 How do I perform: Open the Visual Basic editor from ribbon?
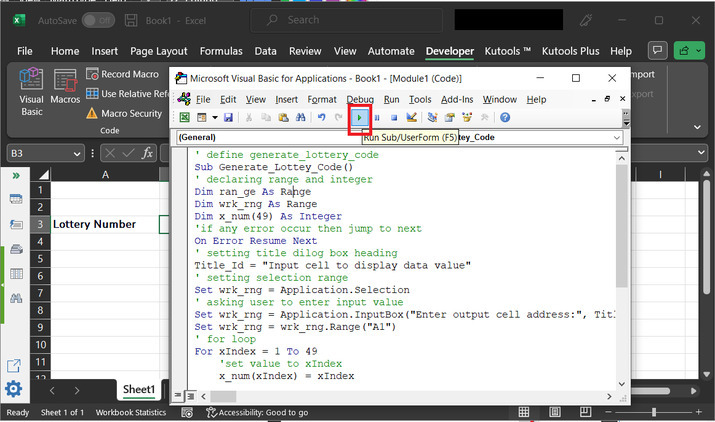(x=32, y=90)
